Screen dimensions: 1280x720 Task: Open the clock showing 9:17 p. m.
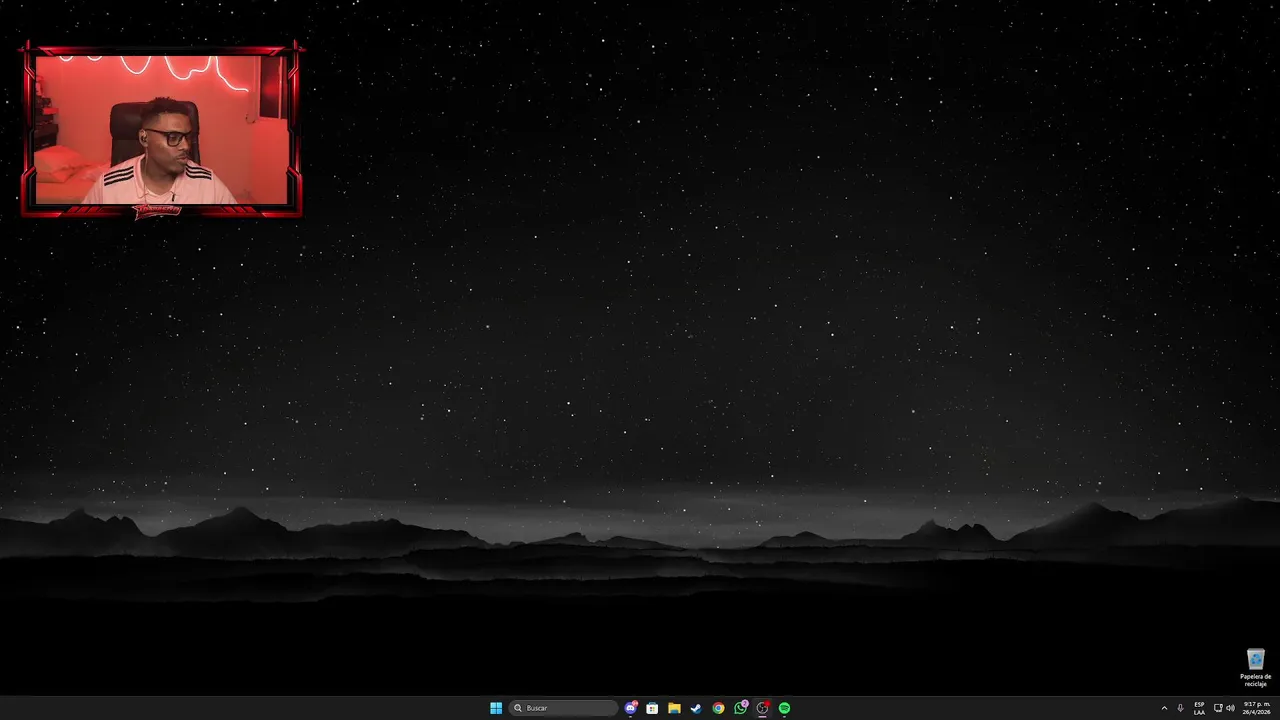point(1256,708)
